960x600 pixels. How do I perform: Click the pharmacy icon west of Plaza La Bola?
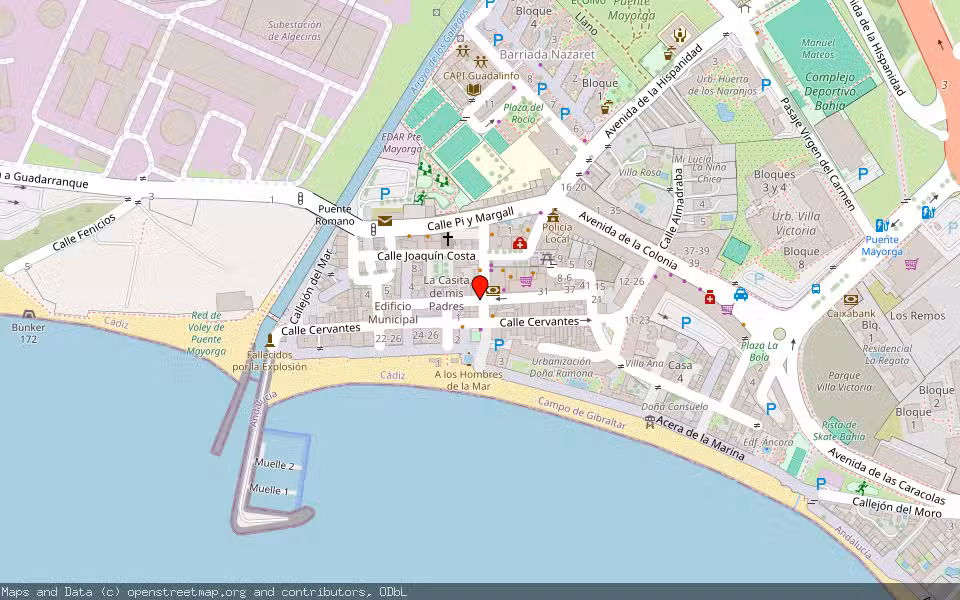(709, 297)
